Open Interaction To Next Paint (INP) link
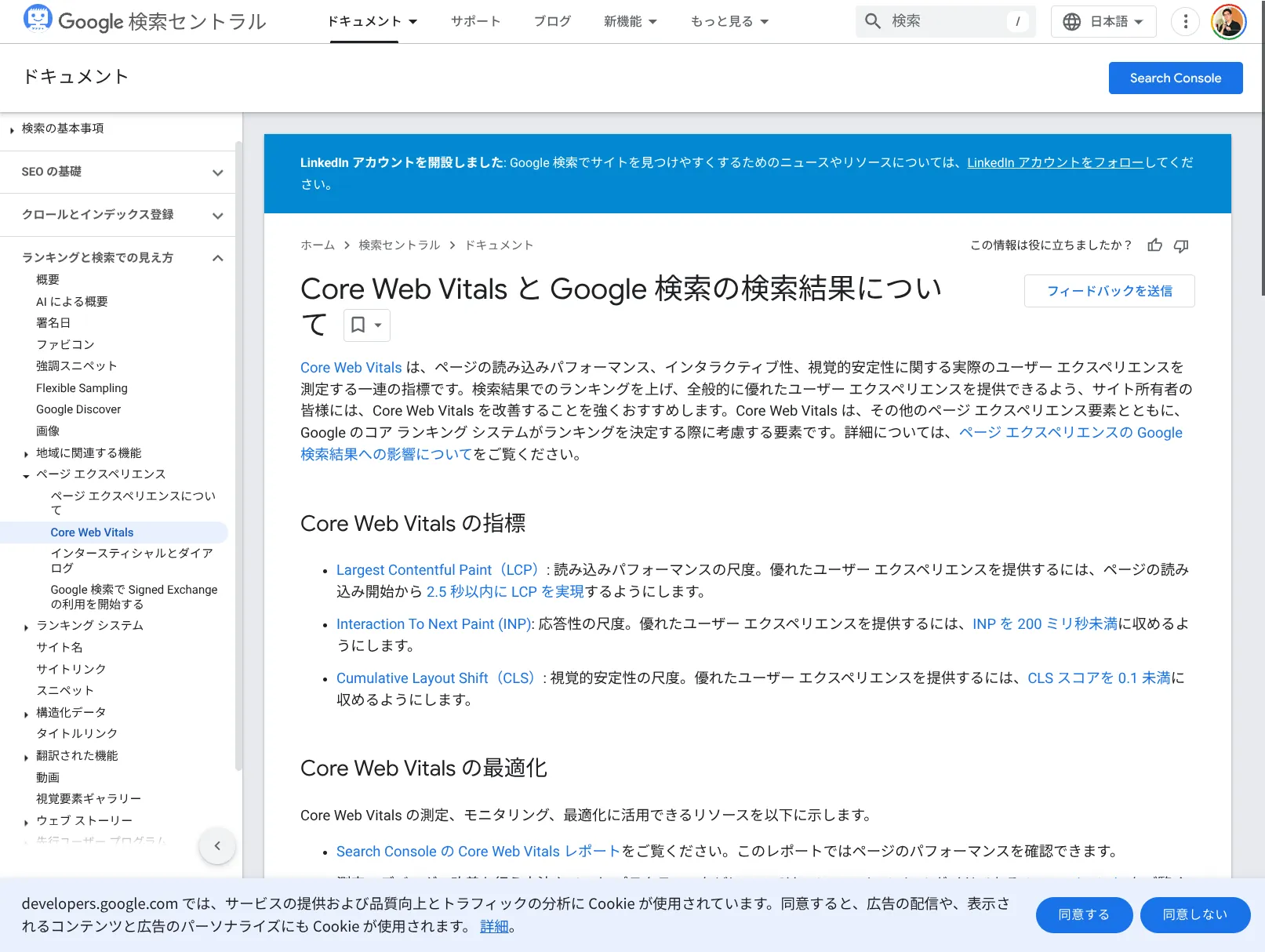The image size is (1265, 952). tap(434, 623)
